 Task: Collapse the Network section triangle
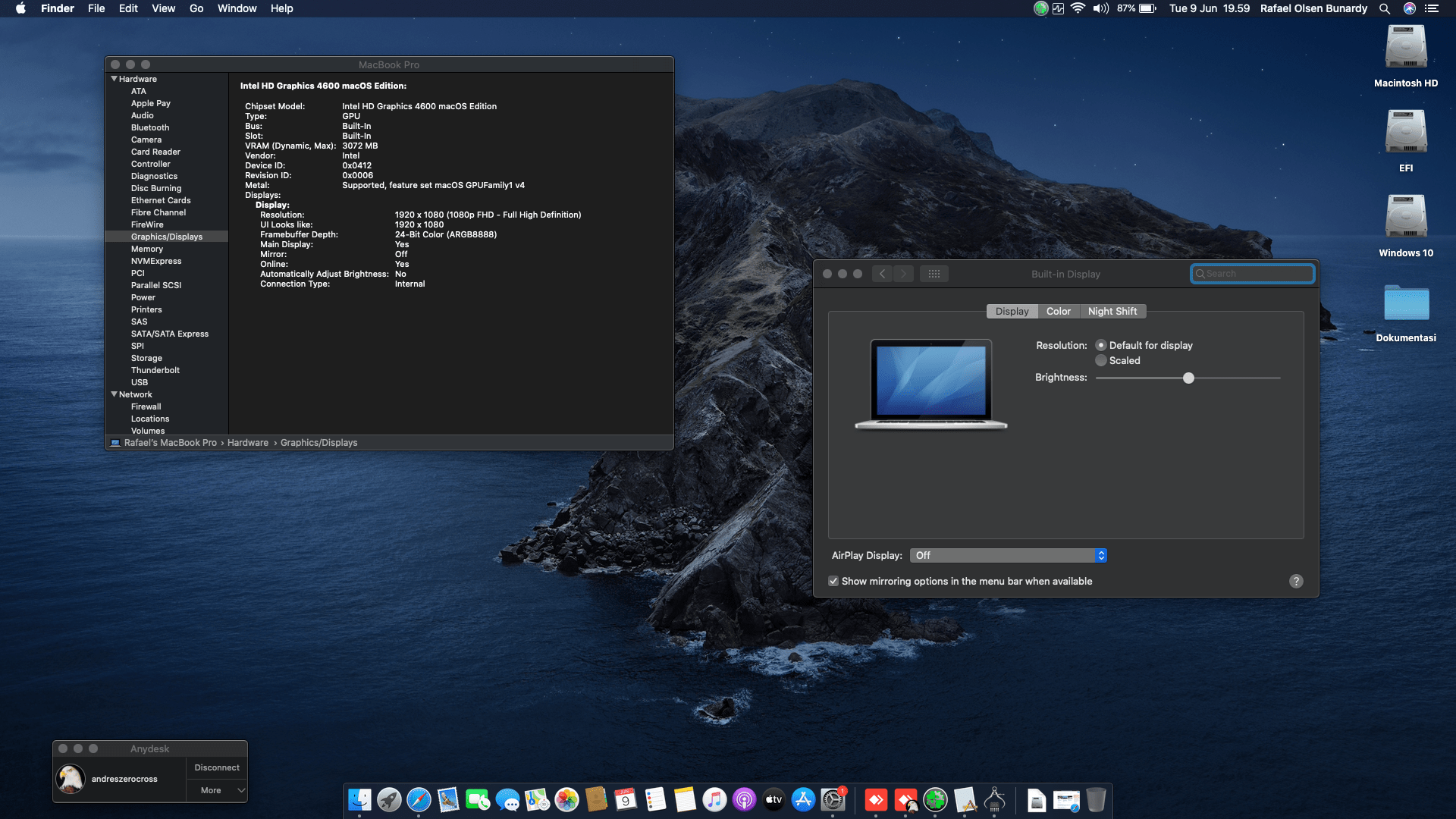[x=114, y=394]
